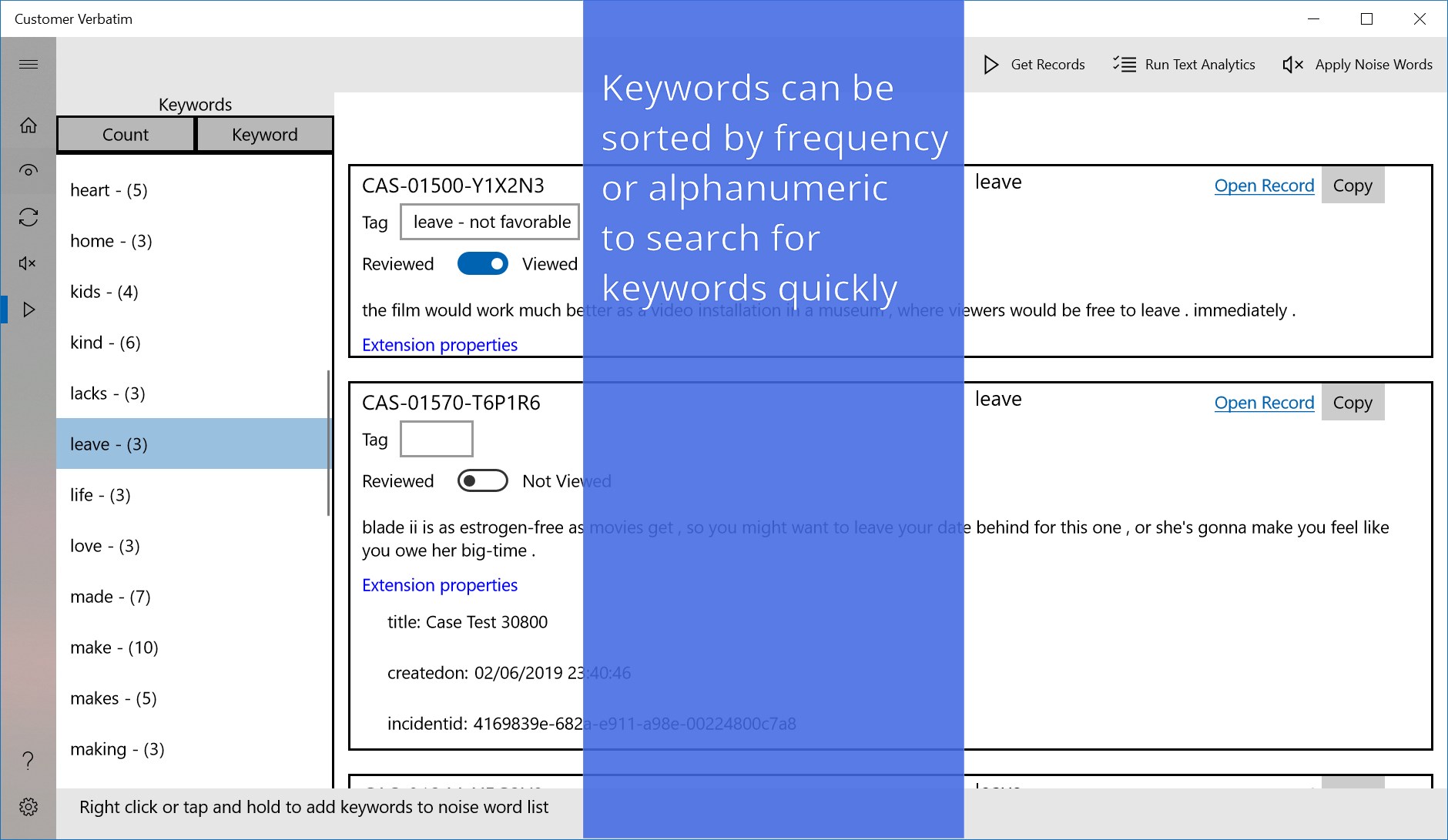Open settings gear icon
Viewport: 1448px width, 840px height.
28,807
